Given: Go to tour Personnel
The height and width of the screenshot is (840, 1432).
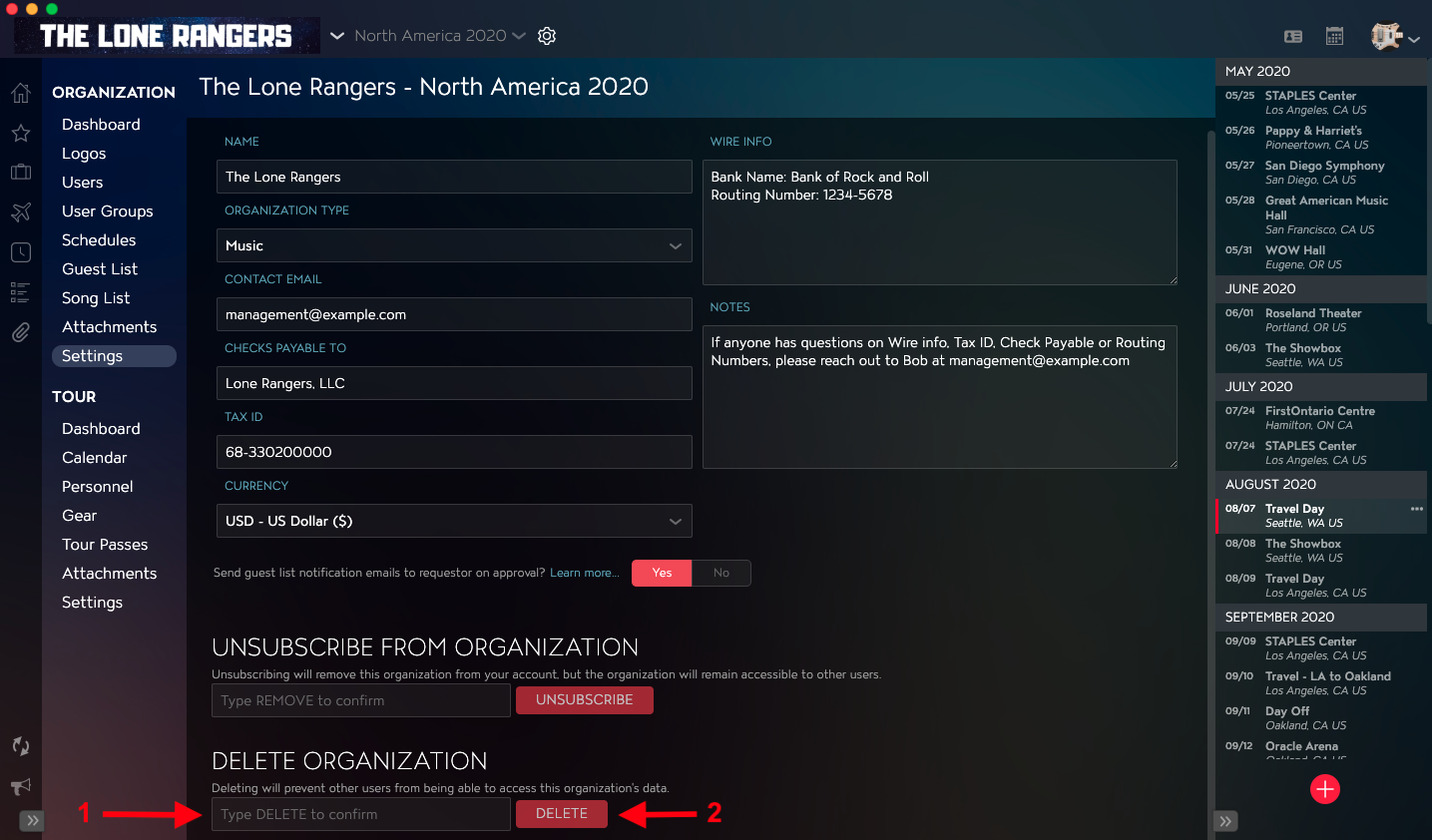Looking at the screenshot, I should pos(98,487).
